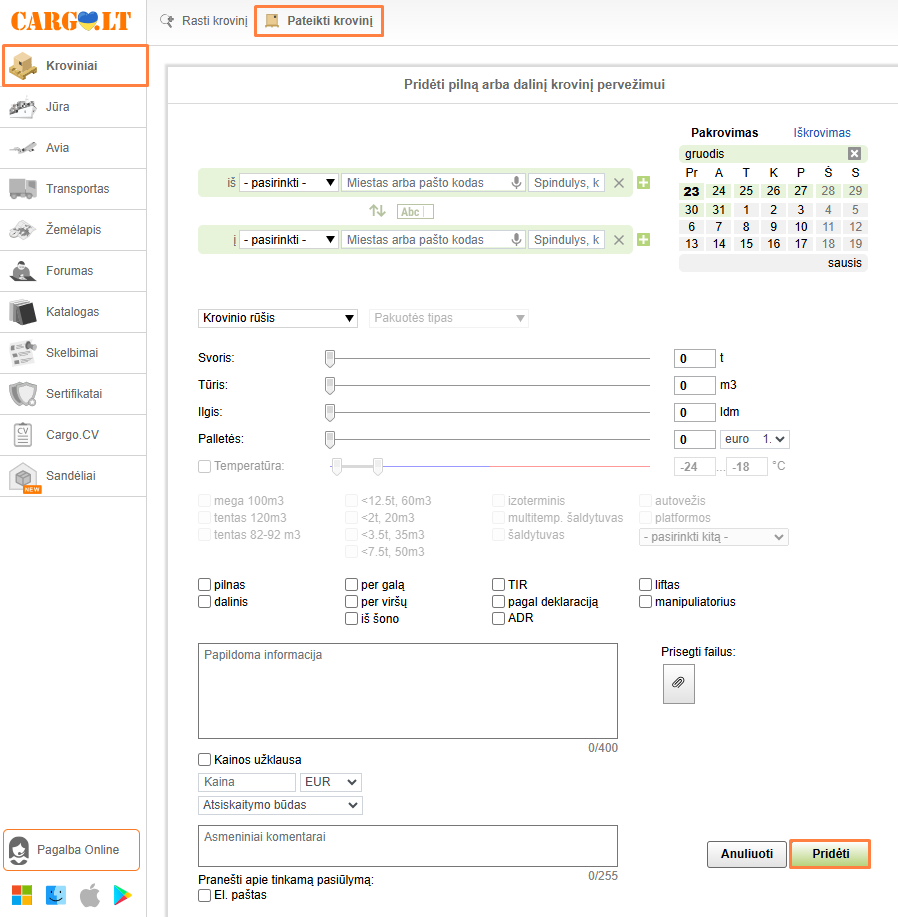
Task: Open the EUR currency dropdown
Action: (x=337, y=782)
